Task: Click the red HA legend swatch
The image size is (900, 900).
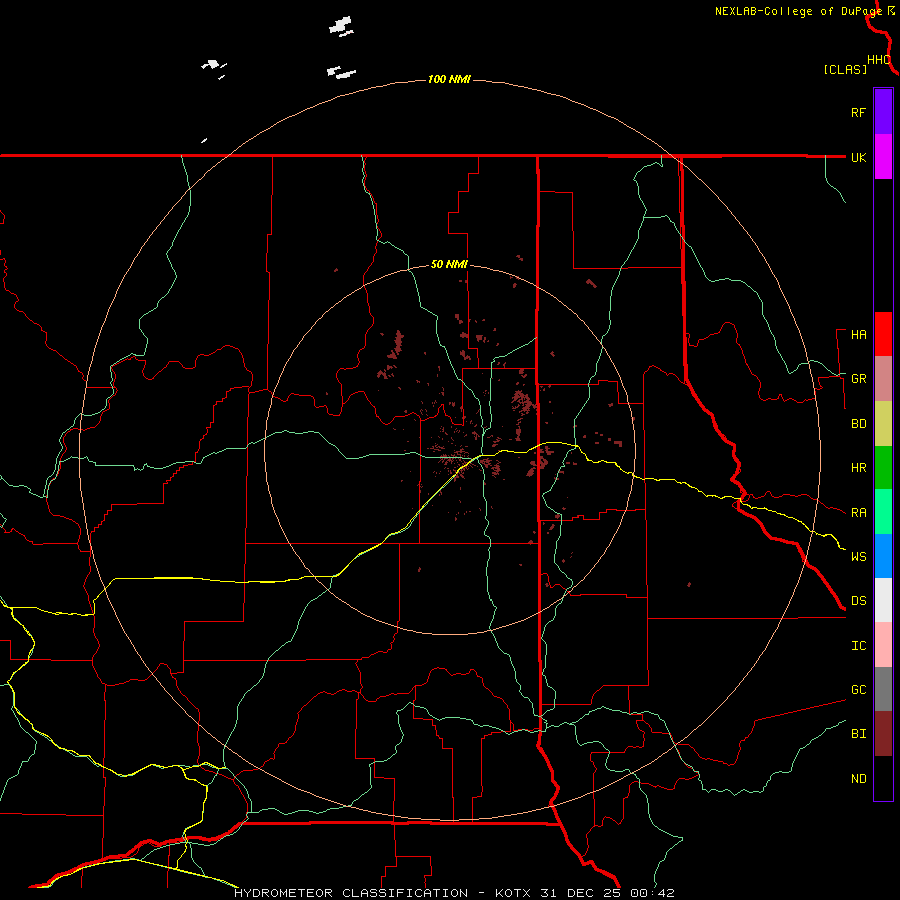Action: click(x=883, y=334)
